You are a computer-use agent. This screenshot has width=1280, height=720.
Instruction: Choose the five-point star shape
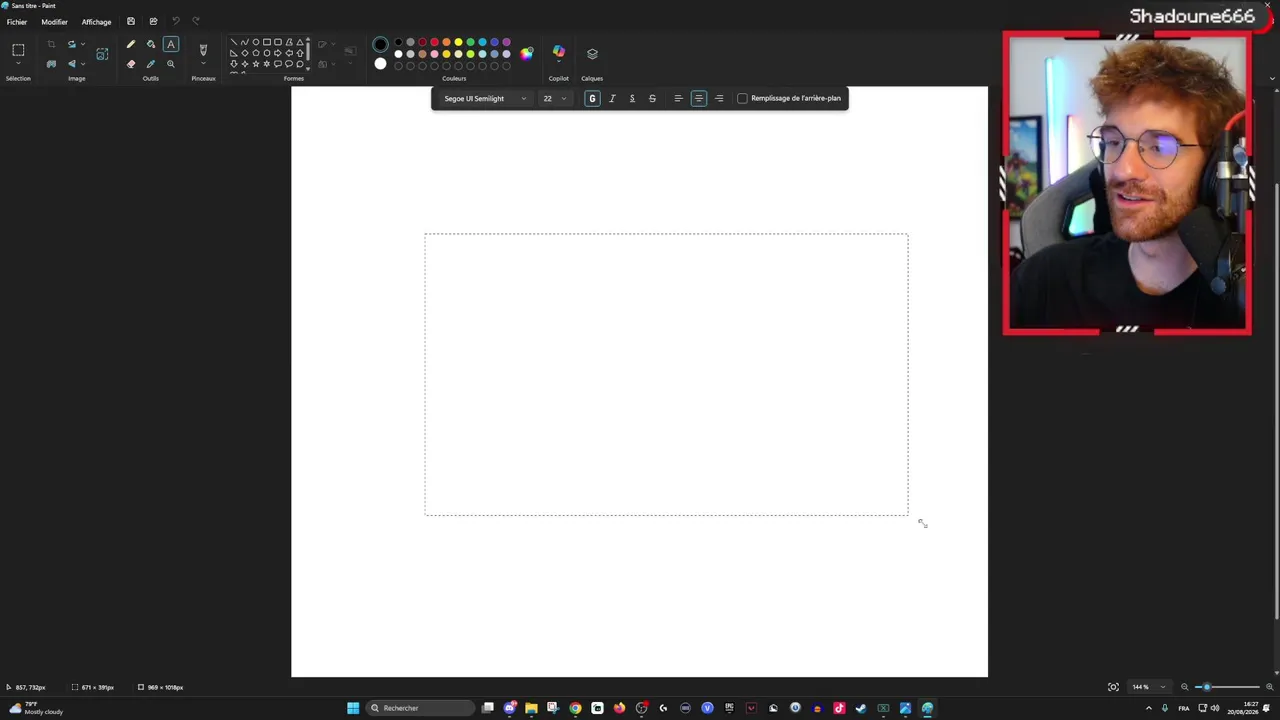(x=256, y=64)
